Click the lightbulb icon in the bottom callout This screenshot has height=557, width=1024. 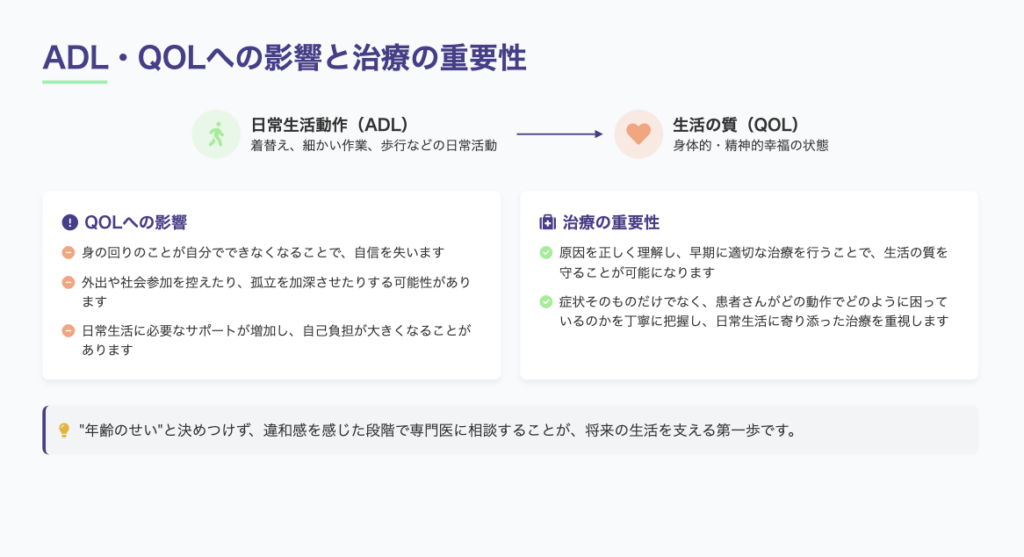tap(64, 430)
